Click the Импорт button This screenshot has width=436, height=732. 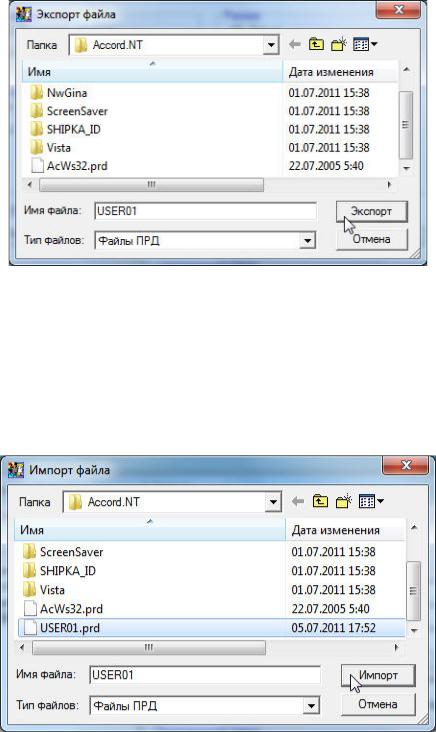click(x=378, y=676)
